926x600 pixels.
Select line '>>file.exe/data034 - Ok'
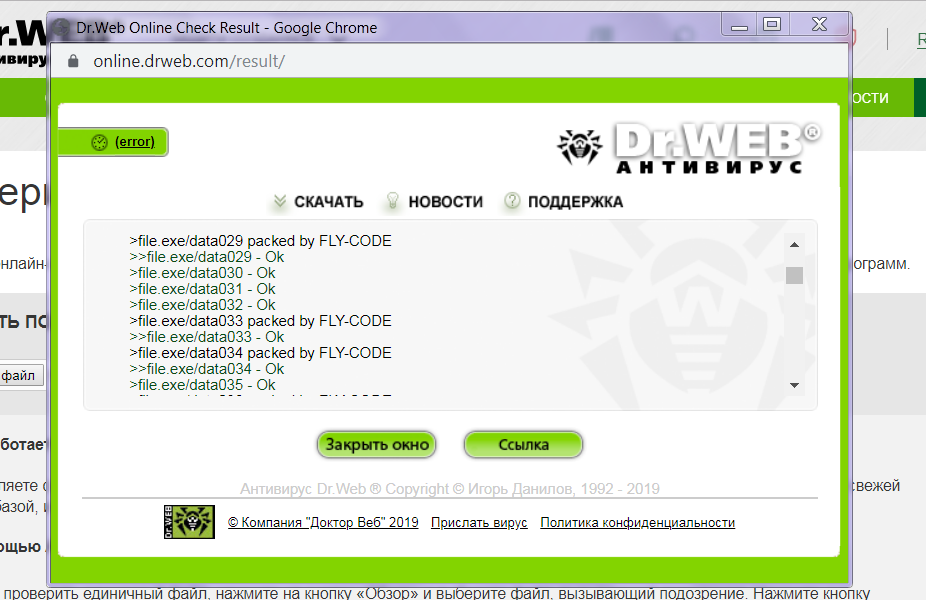tap(207, 369)
